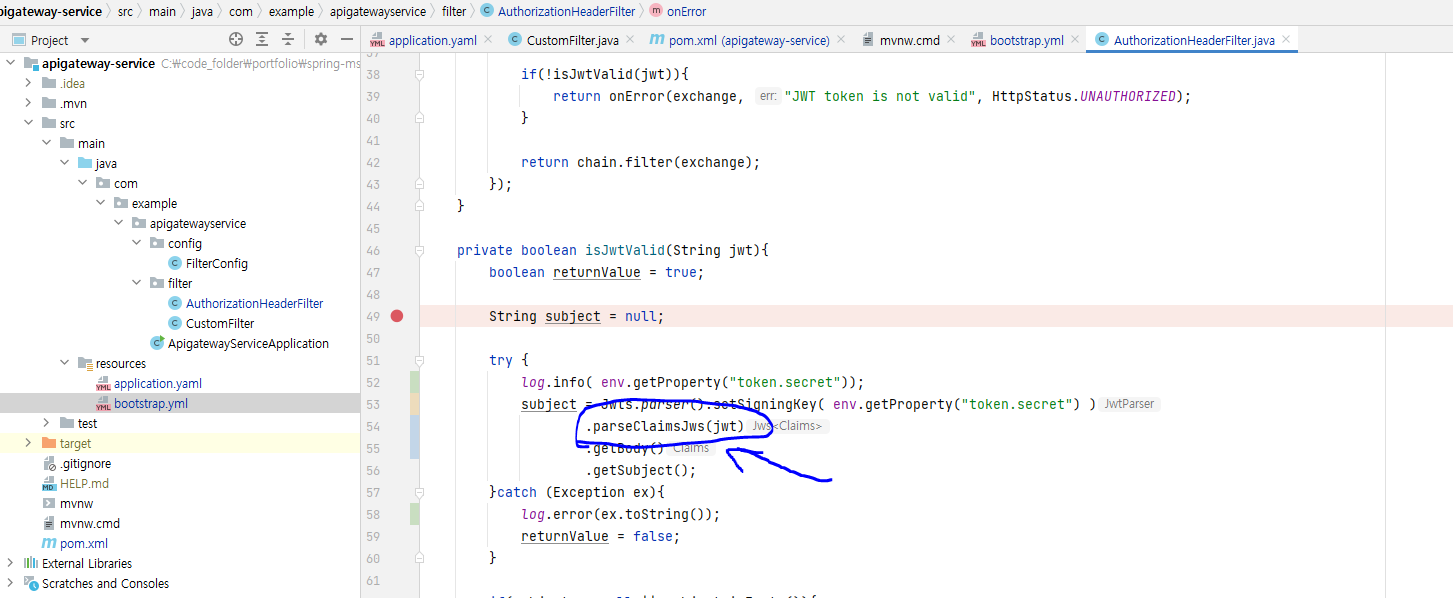1453x598 pixels.
Task: Place cursor on 'returnValue = false' line 59
Action: coord(600,536)
